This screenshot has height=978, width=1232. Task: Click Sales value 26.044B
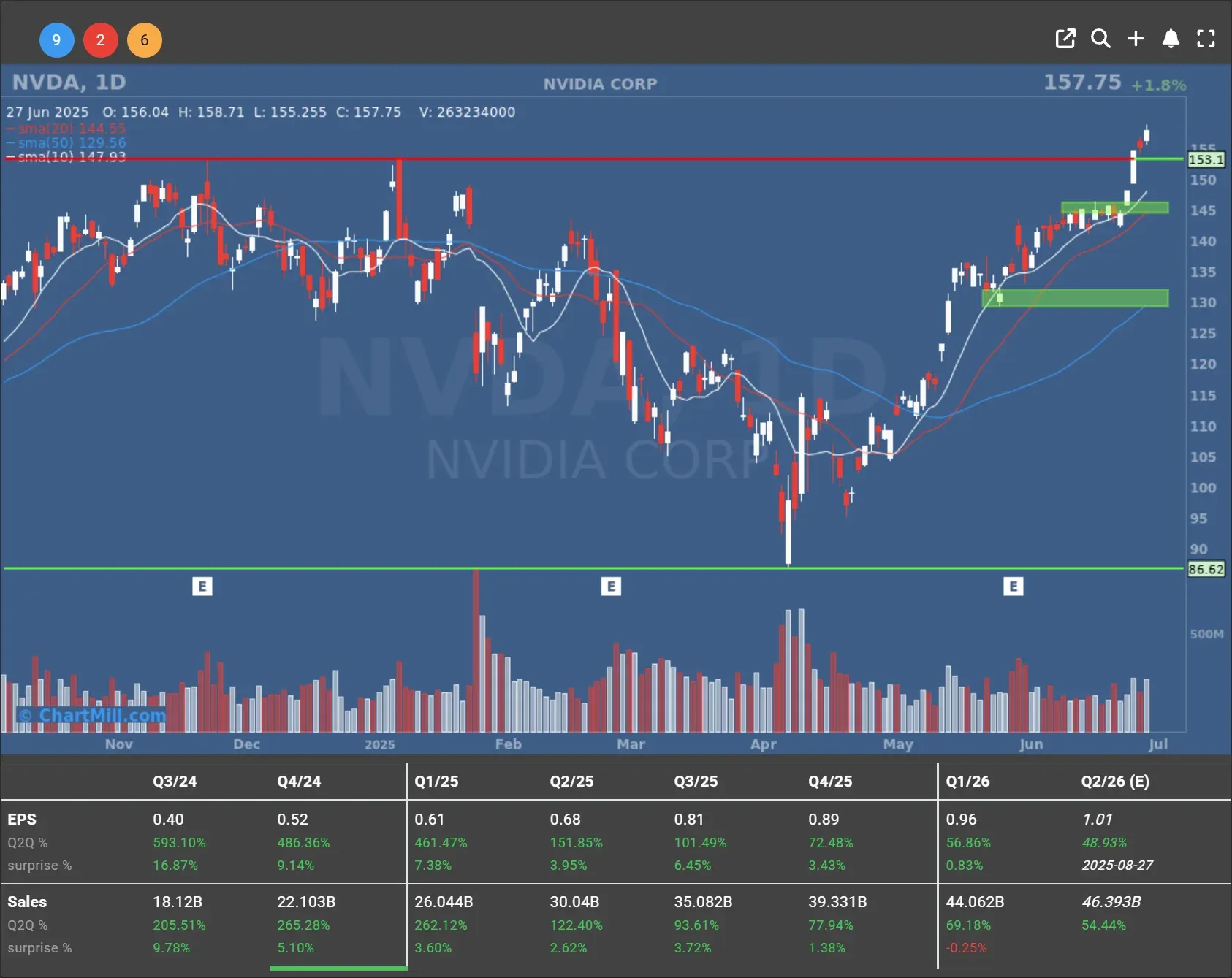pyautogui.click(x=444, y=902)
